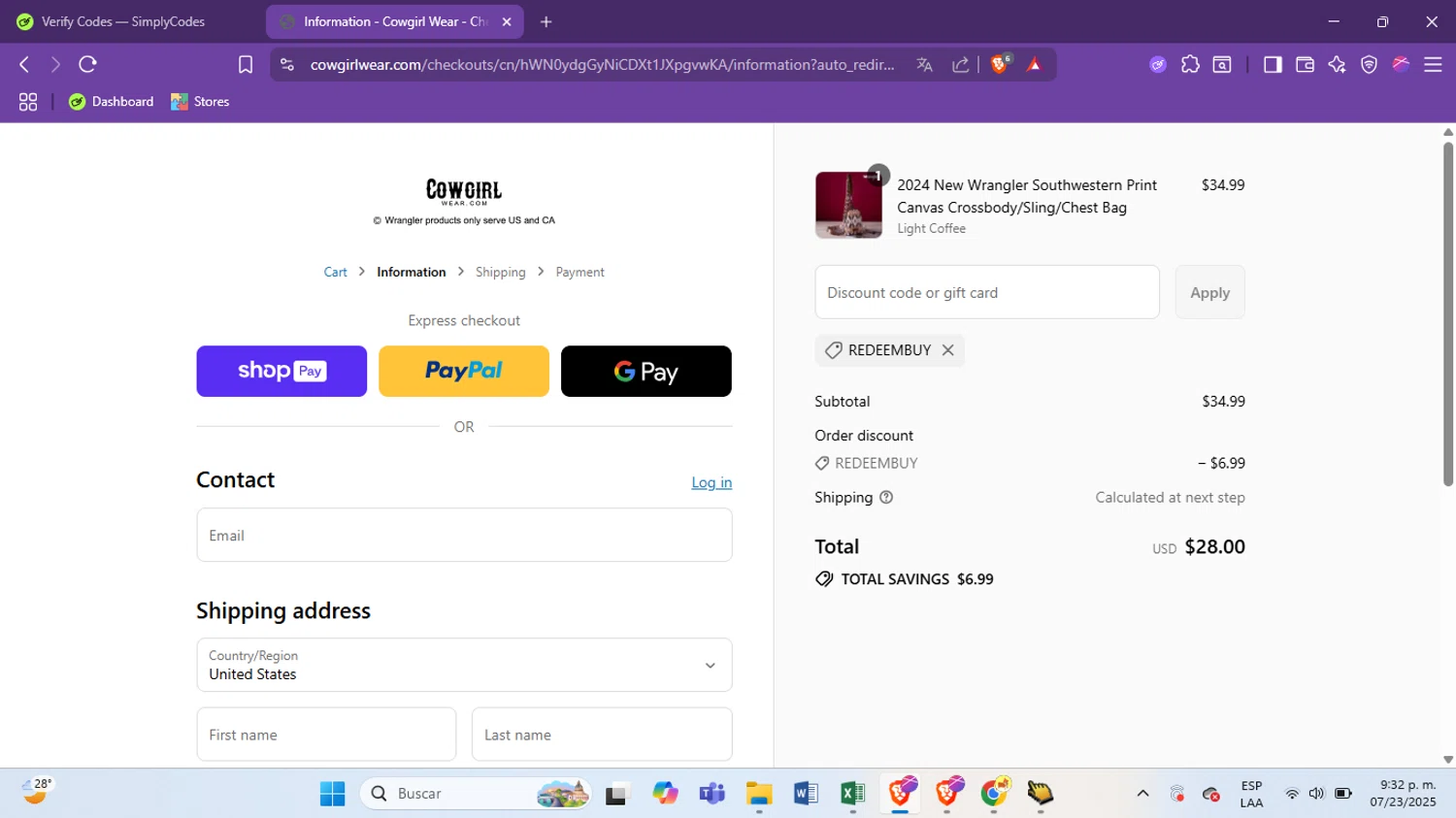The width and height of the screenshot is (1456, 818).
Task: Click the Shipping breadcrumb step
Action: 500,273
